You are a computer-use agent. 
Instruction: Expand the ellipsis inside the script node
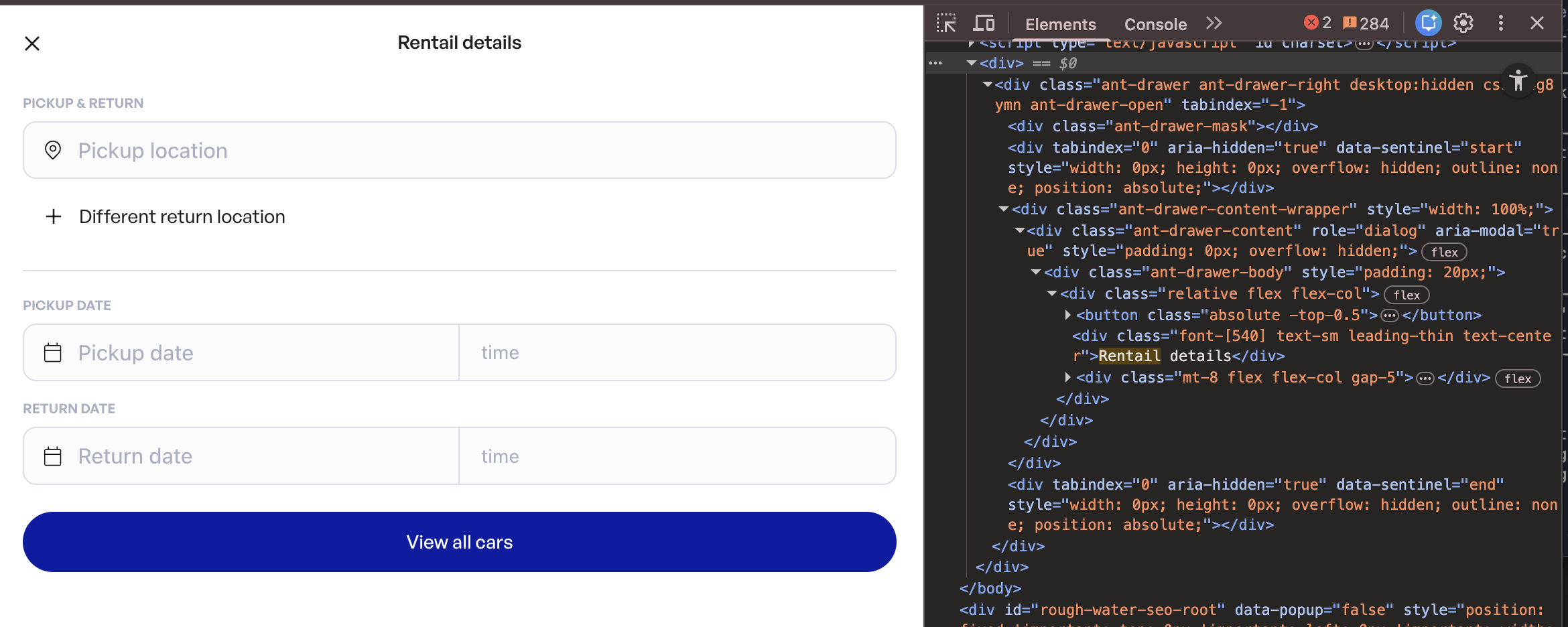point(1364,45)
